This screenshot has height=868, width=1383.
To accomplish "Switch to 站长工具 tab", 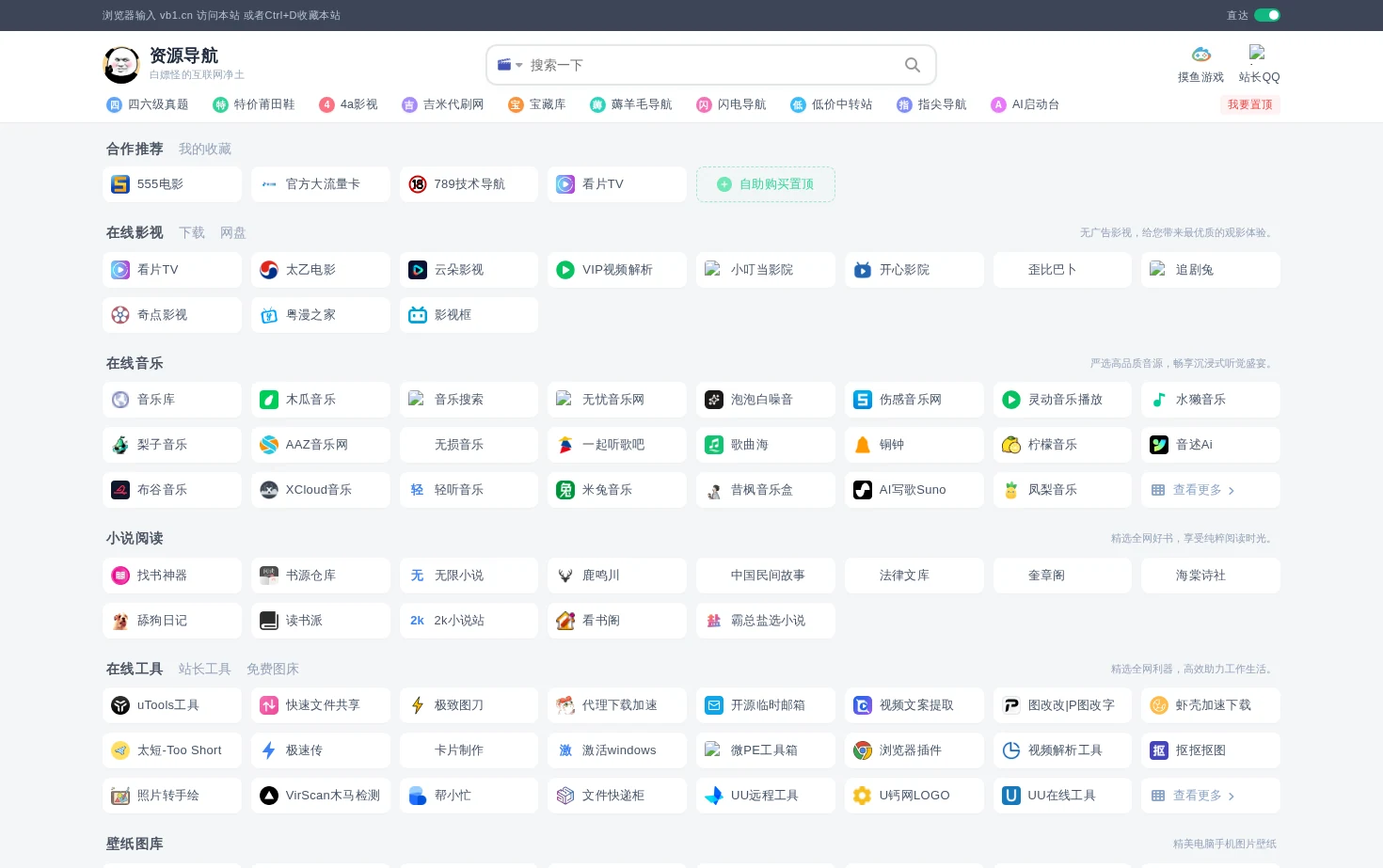I will [x=205, y=669].
